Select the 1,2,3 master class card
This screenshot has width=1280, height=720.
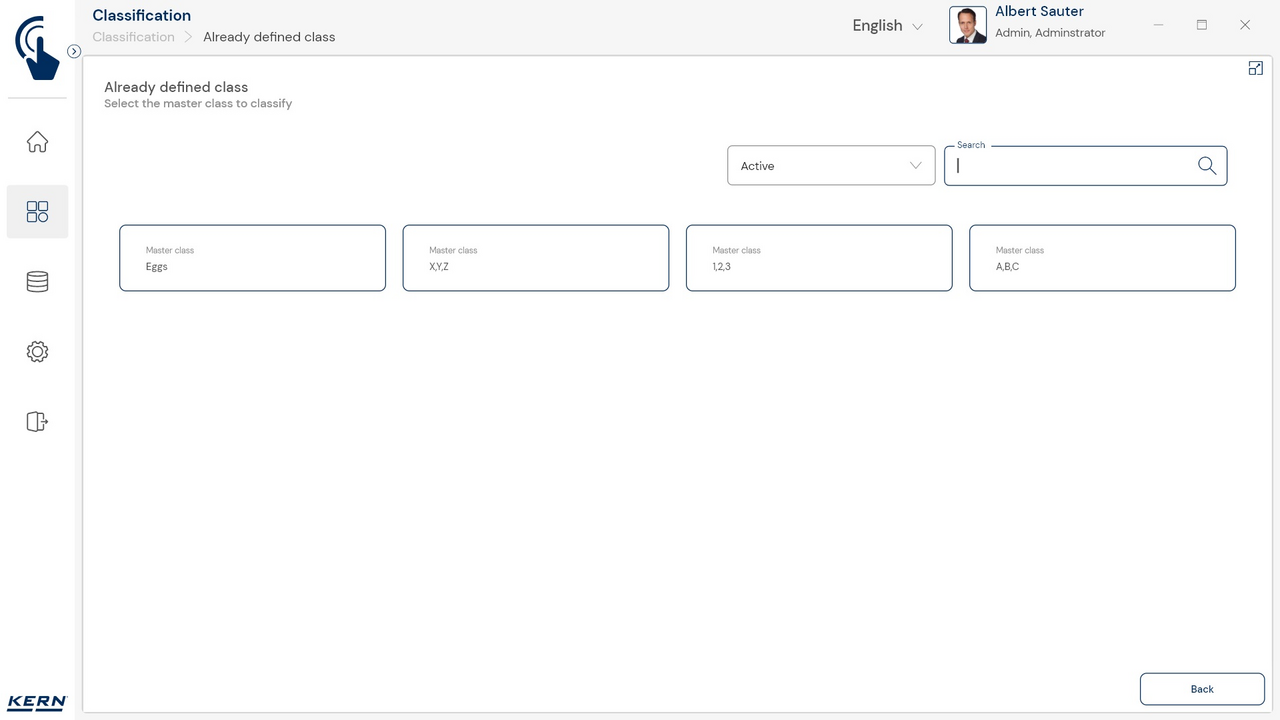(x=818, y=258)
